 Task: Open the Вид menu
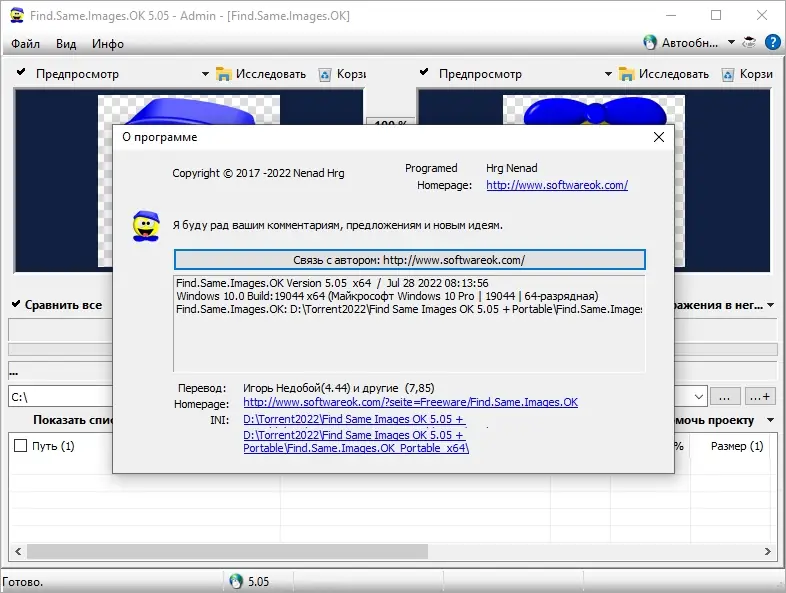pyautogui.click(x=66, y=44)
